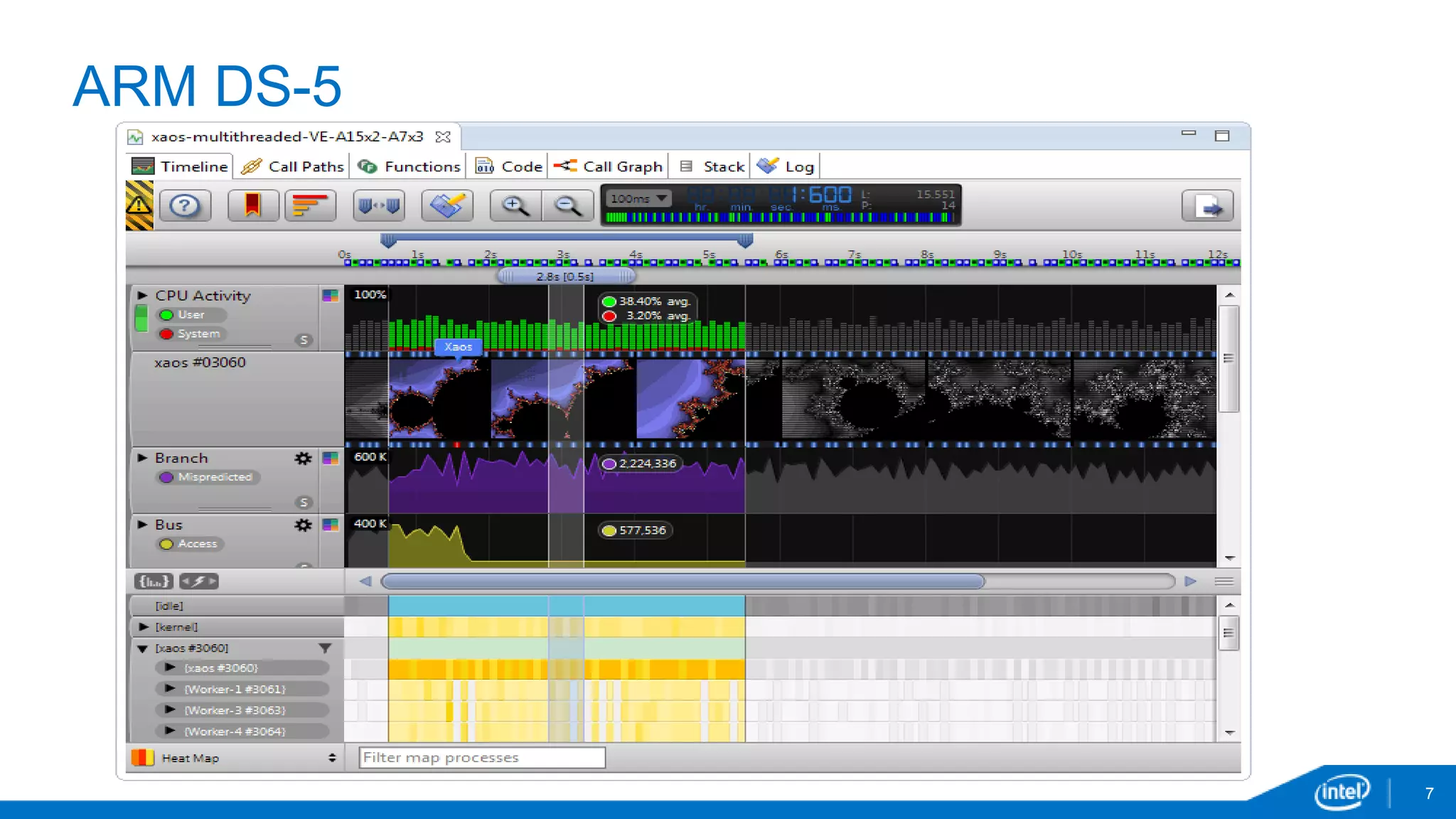
Task: Expand the [kernel] process row
Action: click(x=144, y=627)
